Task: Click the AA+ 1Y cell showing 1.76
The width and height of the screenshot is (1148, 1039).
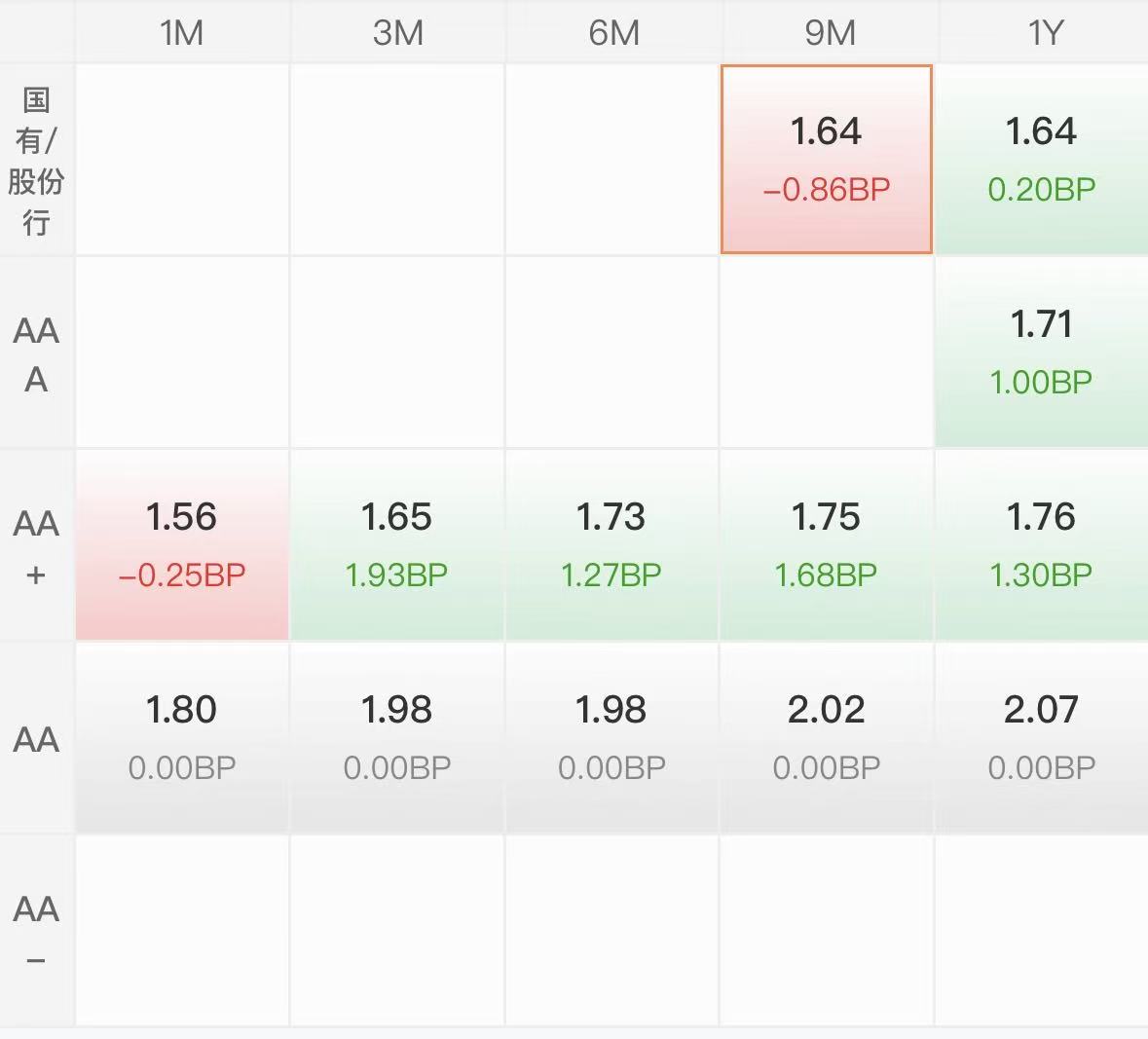Action: (x=1041, y=544)
